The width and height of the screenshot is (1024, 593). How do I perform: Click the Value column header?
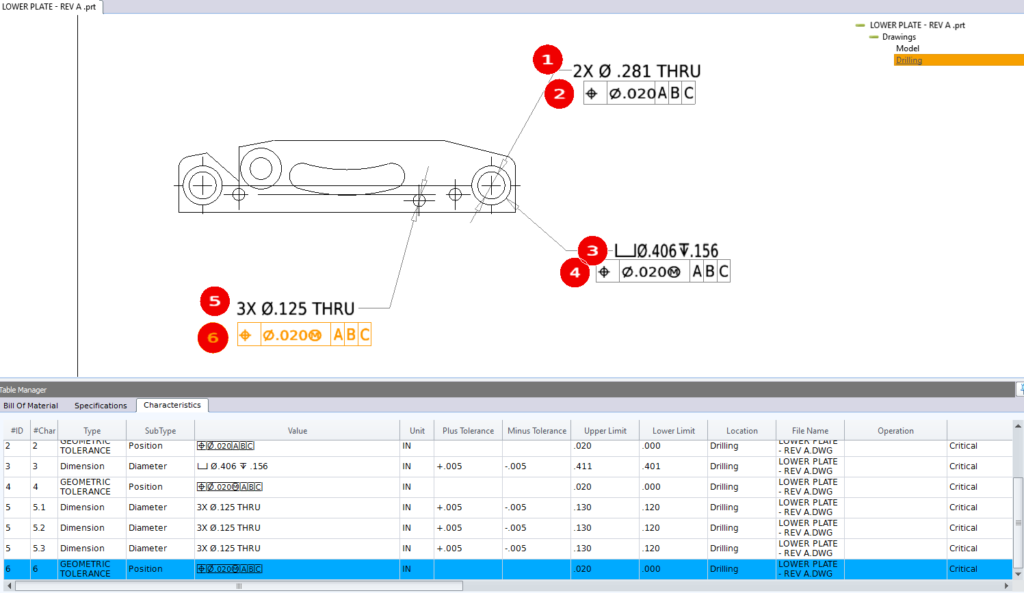coord(296,430)
